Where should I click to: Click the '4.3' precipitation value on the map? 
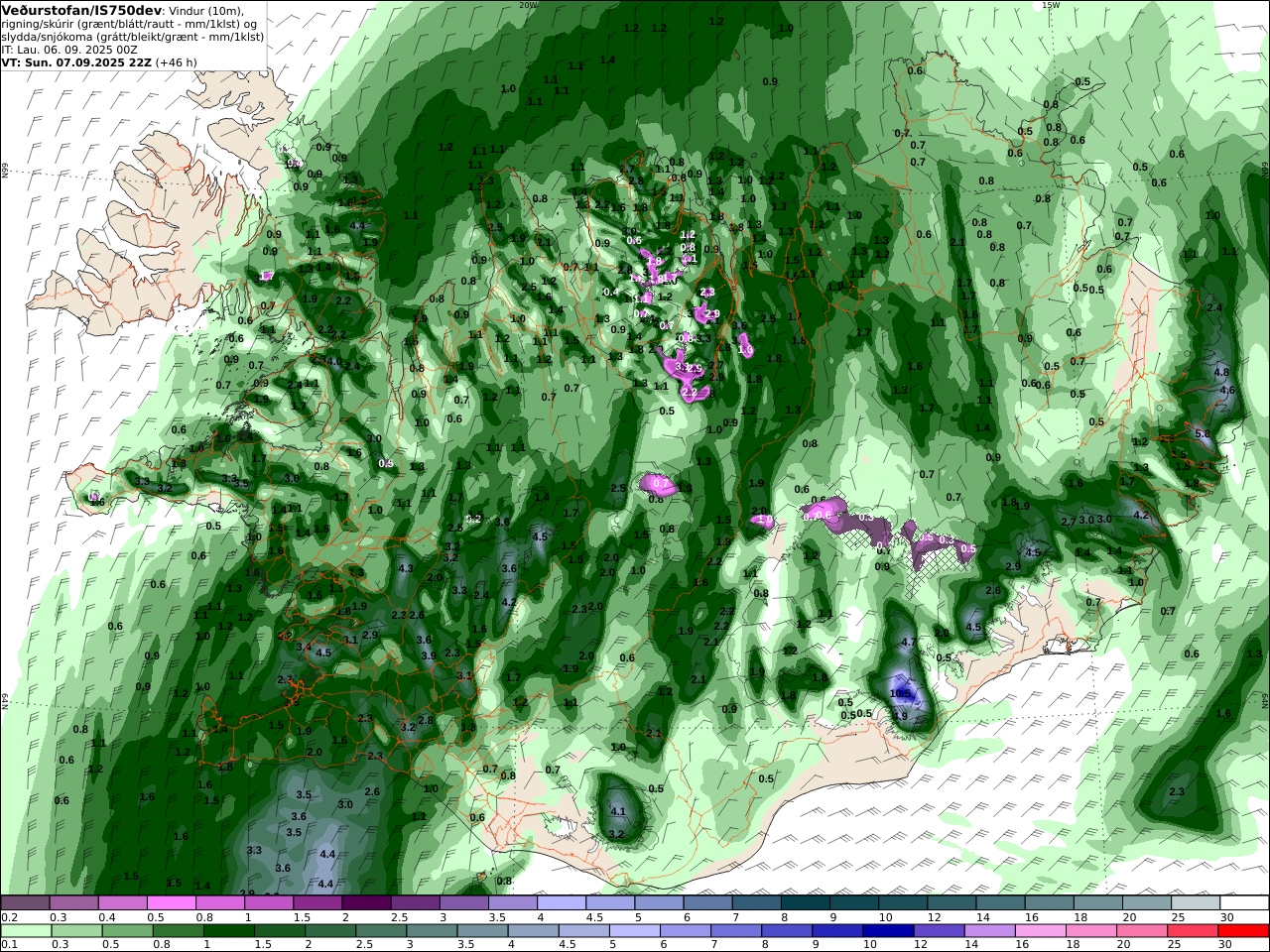pos(405,568)
